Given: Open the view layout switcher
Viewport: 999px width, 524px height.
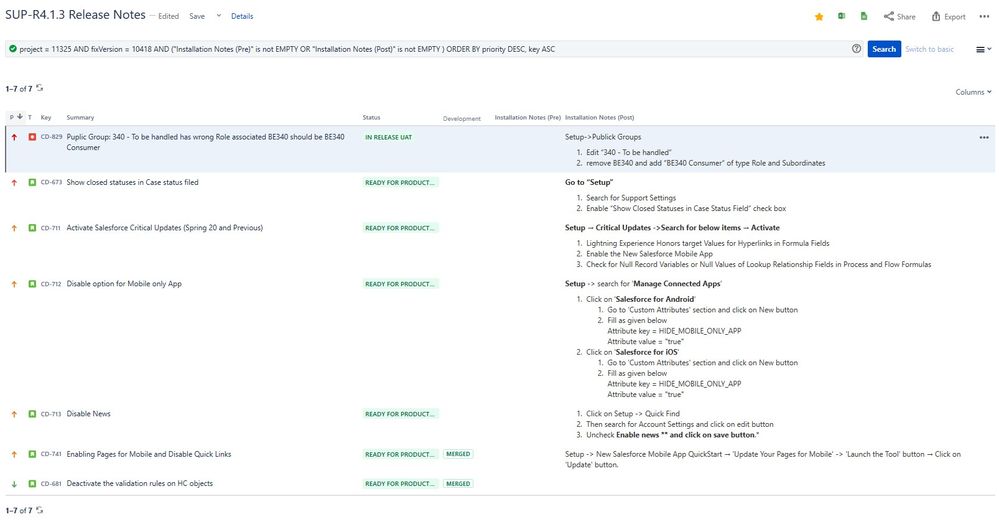Looking at the screenshot, I should pyautogui.click(x=983, y=49).
